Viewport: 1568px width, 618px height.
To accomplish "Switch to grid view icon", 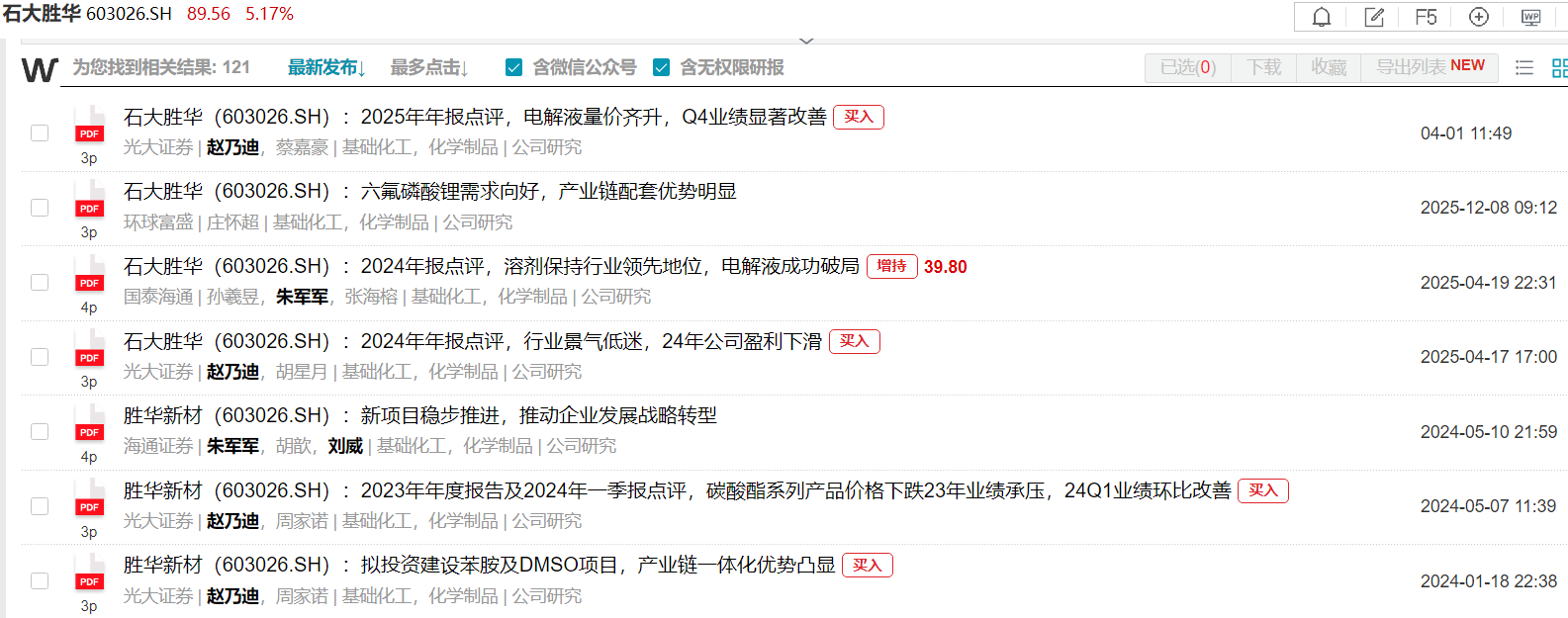I will (x=1560, y=67).
